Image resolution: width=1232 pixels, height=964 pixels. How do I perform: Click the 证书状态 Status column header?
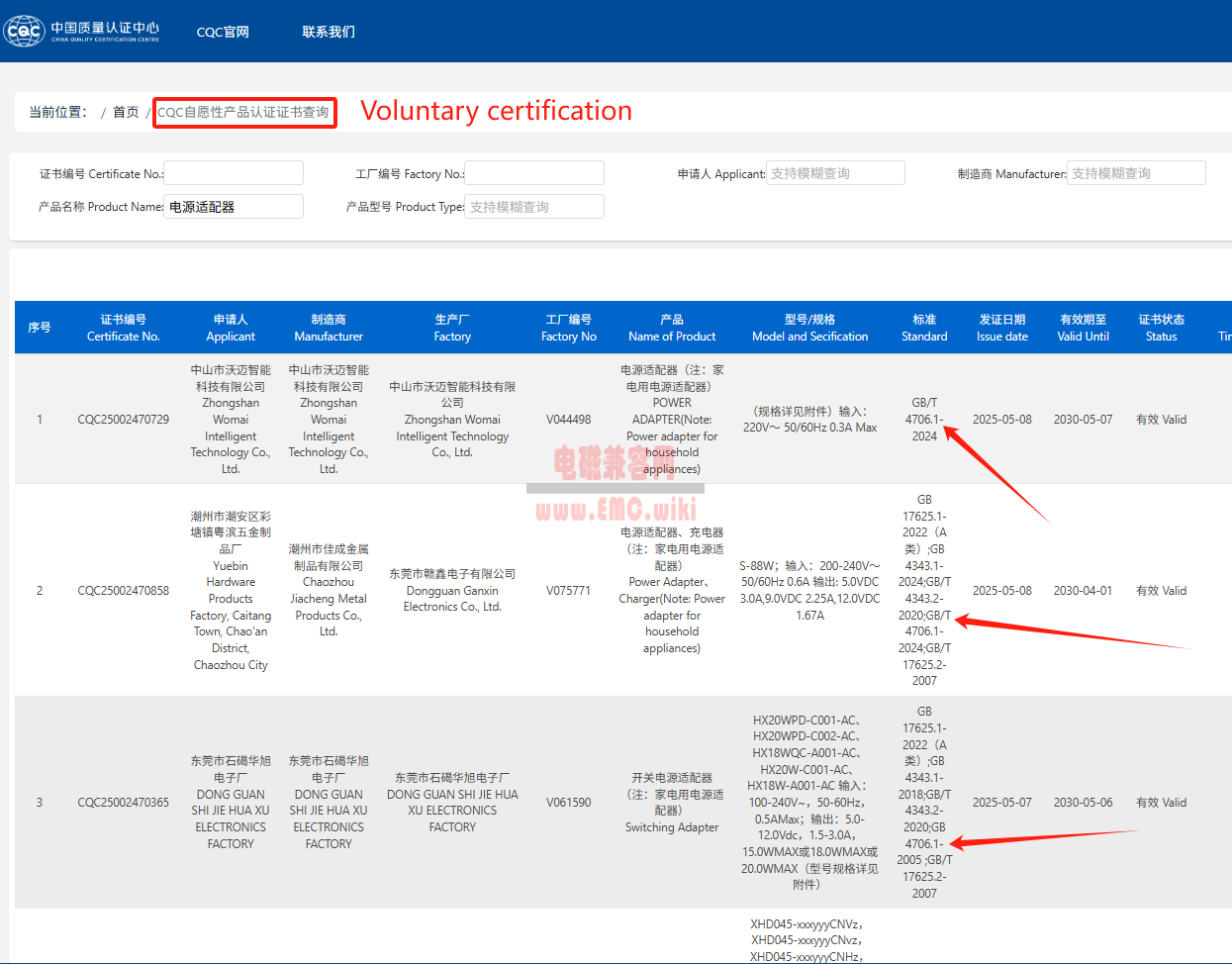(x=1162, y=328)
